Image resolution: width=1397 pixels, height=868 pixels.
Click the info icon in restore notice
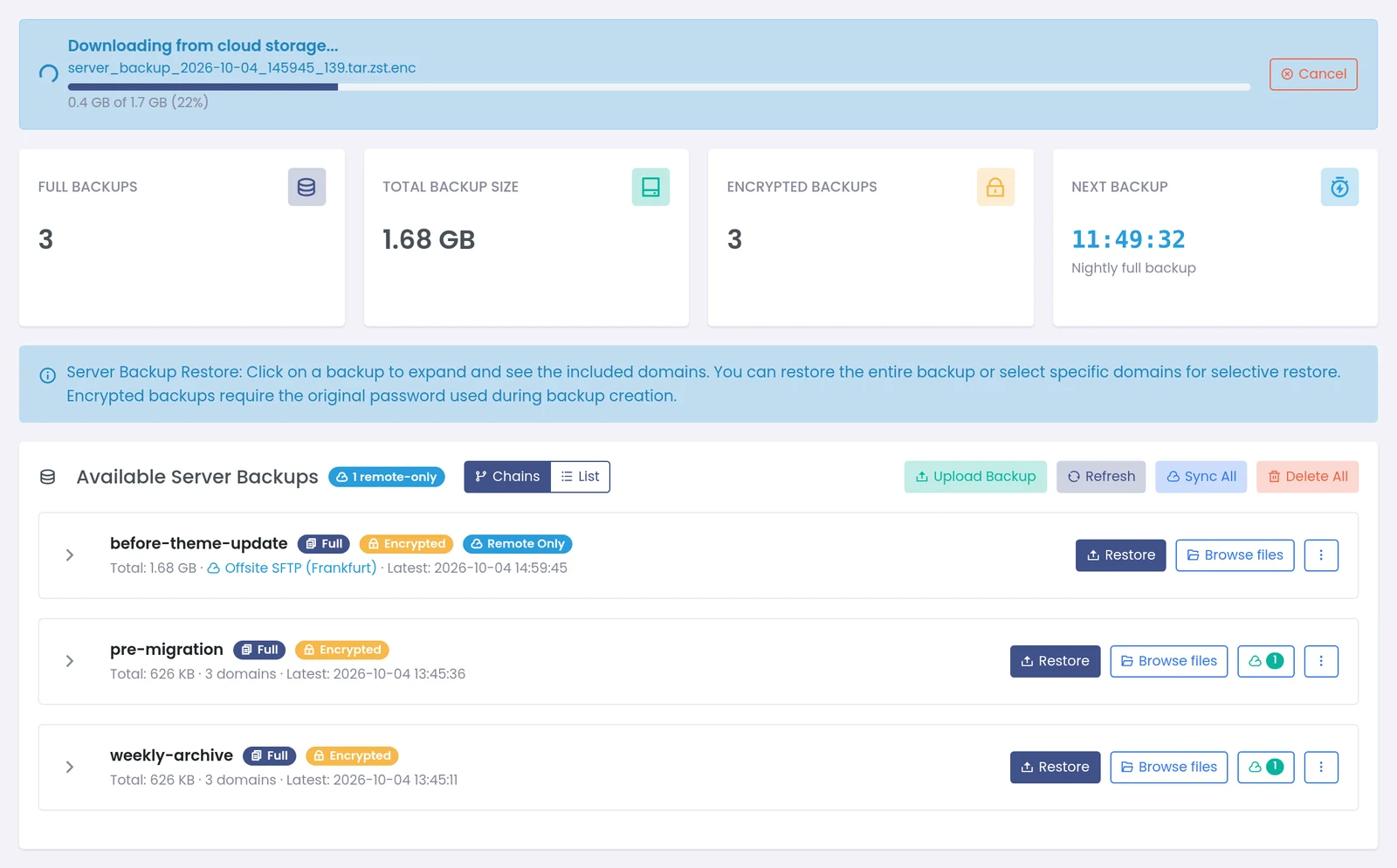tap(48, 375)
